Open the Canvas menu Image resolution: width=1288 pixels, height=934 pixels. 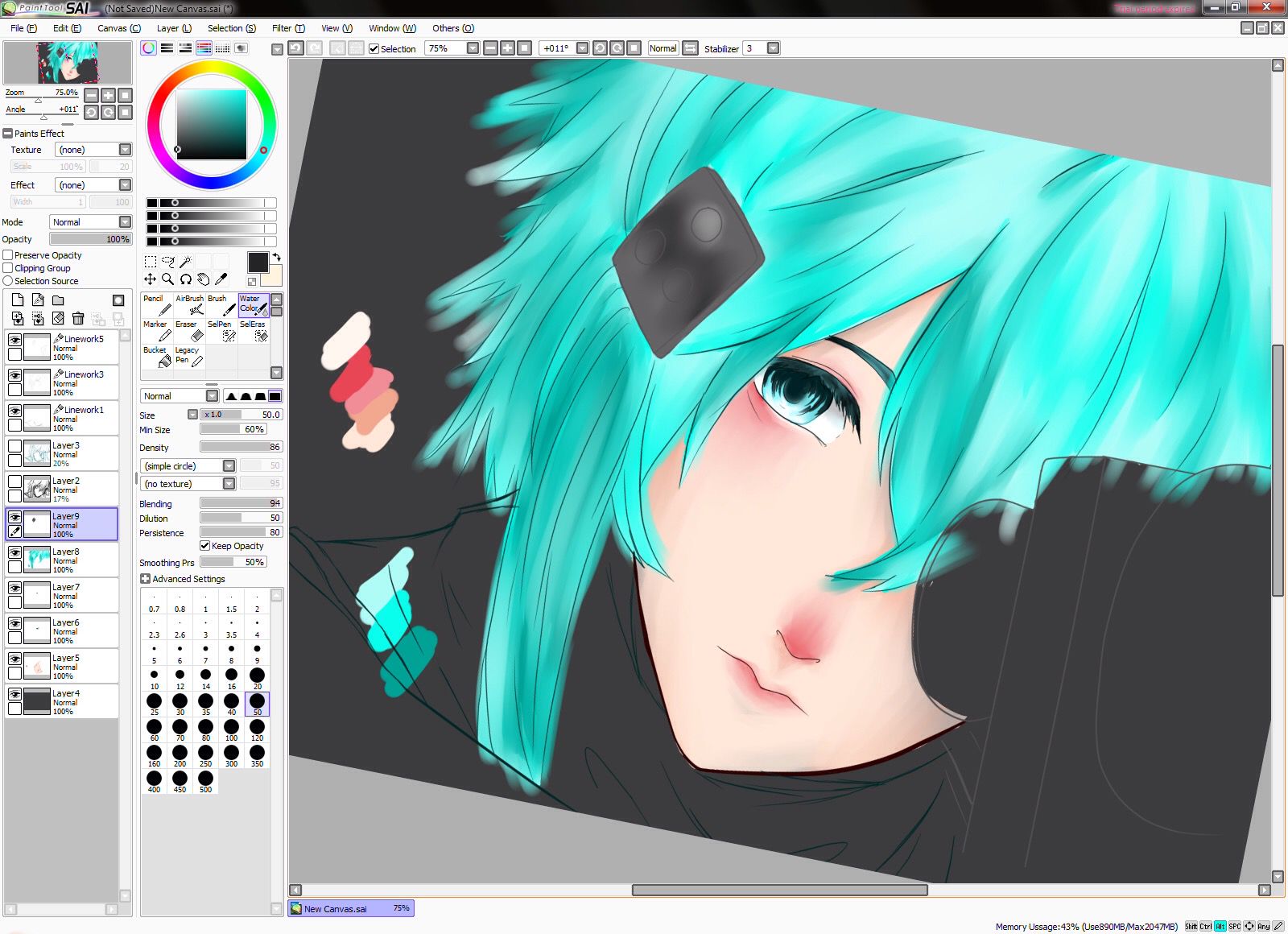[x=119, y=28]
